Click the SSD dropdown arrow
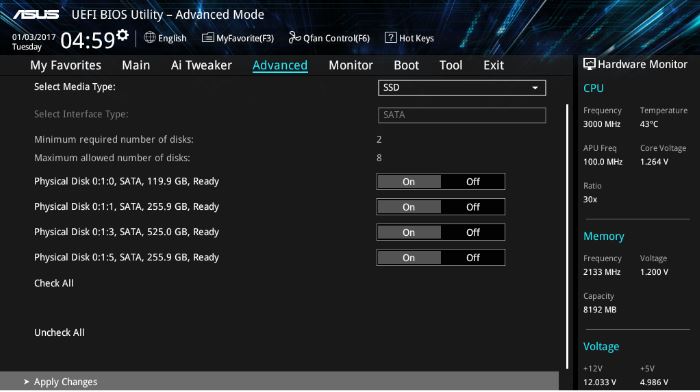Viewport: 700px width, 392px height. 535,88
